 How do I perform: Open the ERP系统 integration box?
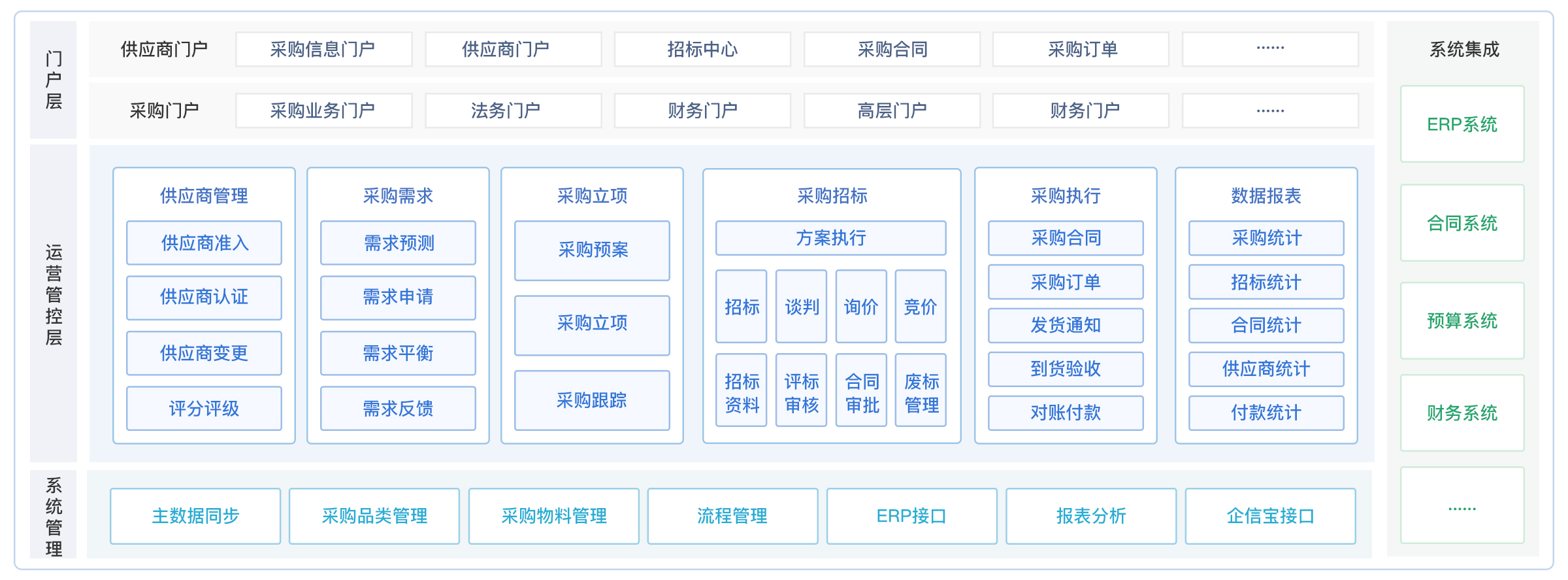click(1462, 124)
